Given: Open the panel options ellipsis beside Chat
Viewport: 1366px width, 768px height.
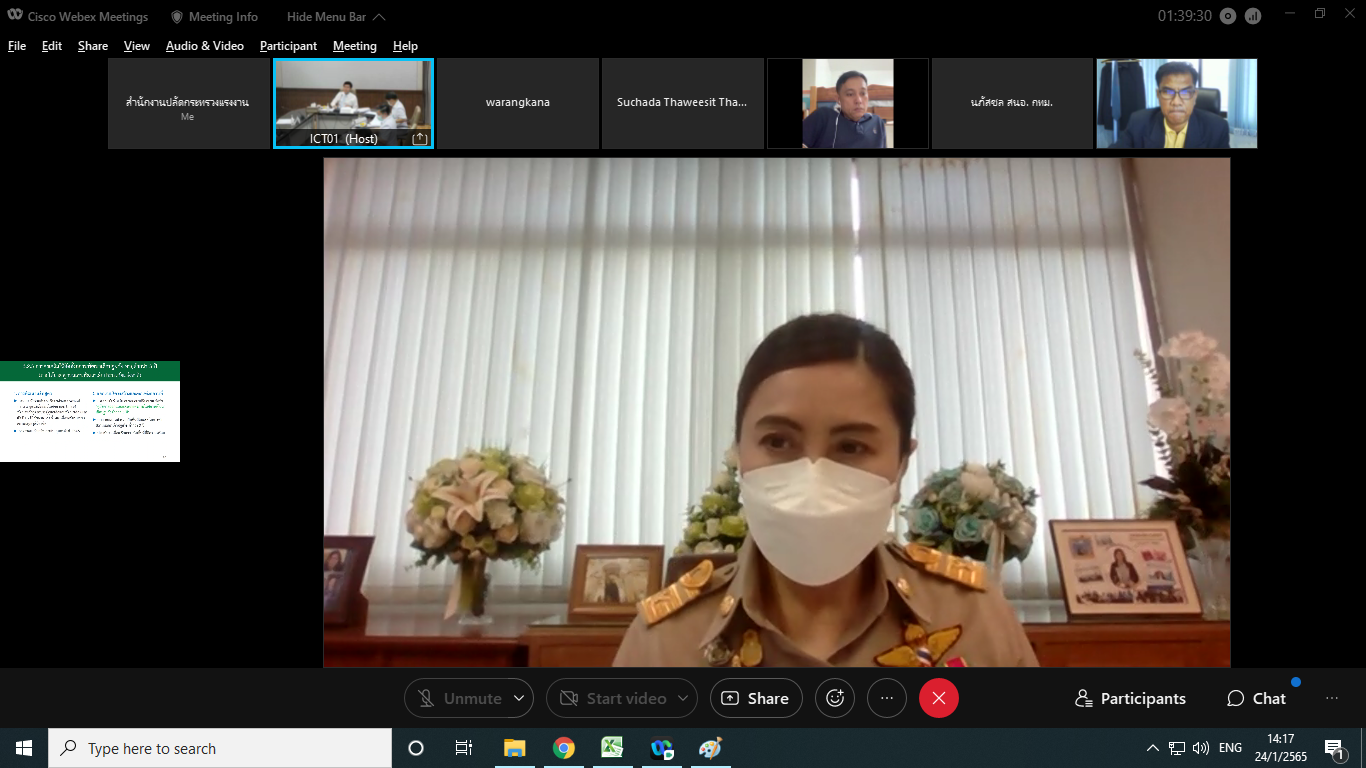Looking at the screenshot, I should click(x=1331, y=698).
